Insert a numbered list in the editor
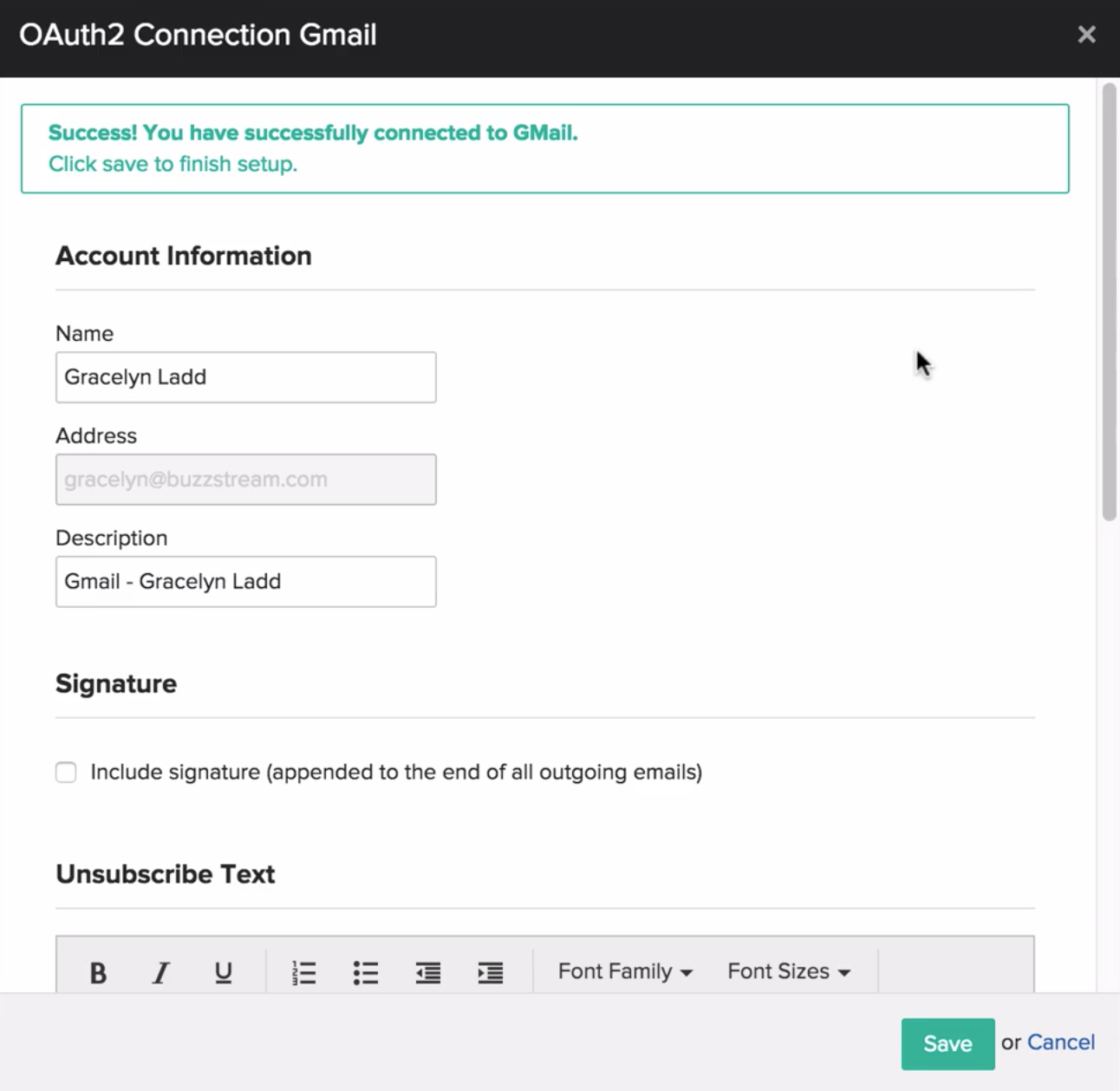The image size is (1120, 1091). [x=303, y=972]
